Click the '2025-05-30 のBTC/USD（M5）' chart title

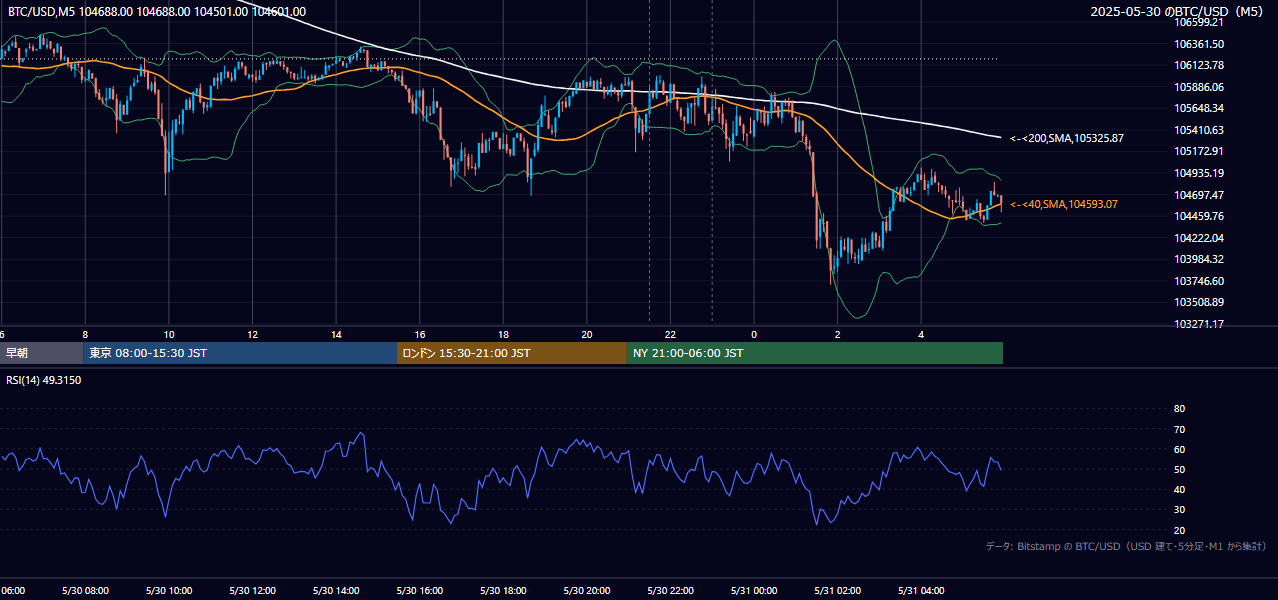(1177, 12)
